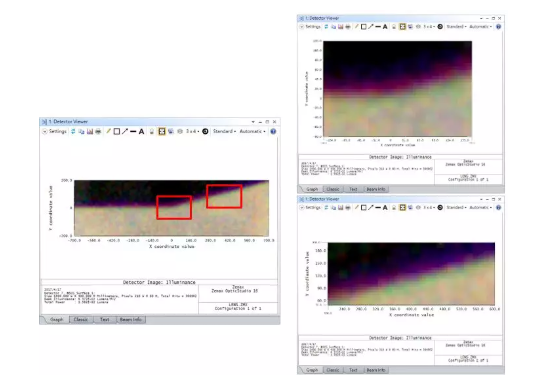Select the arrow annotation tool in top-right viewer
The height and width of the screenshot is (388, 555).
click(x=371, y=27)
